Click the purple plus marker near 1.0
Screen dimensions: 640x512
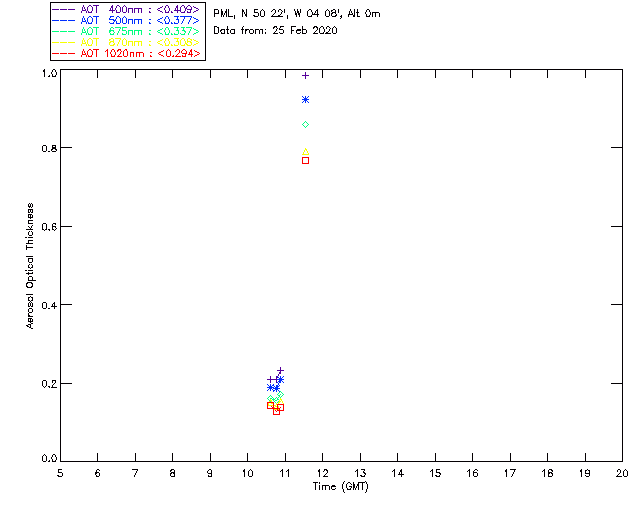tap(305, 76)
